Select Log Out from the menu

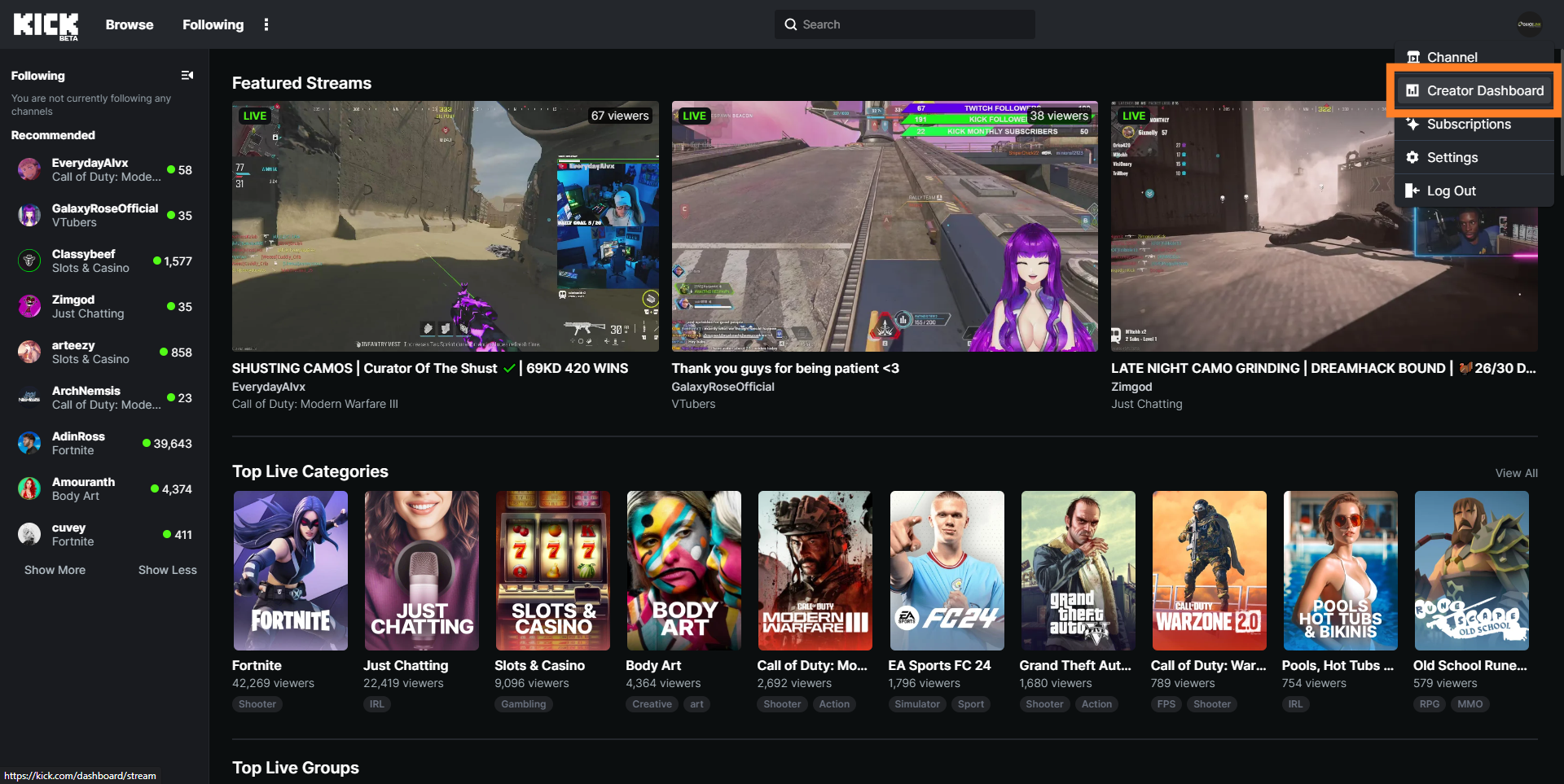click(x=1451, y=191)
